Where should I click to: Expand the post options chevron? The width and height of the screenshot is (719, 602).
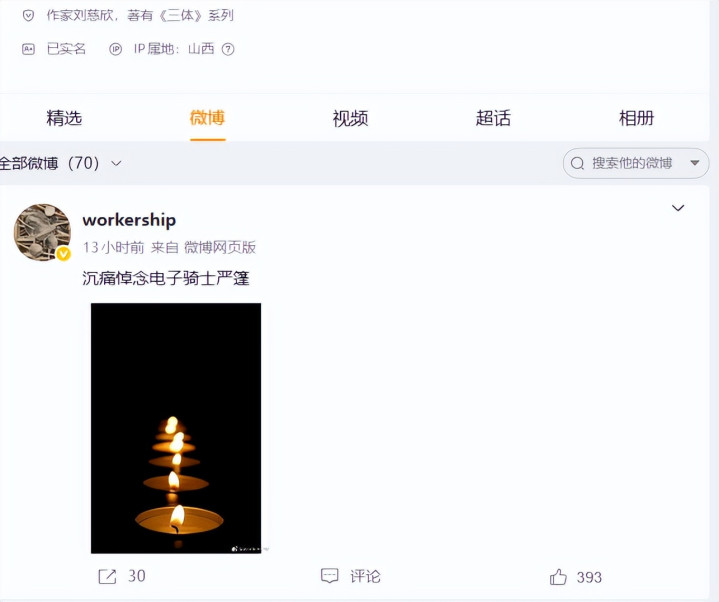[678, 208]
